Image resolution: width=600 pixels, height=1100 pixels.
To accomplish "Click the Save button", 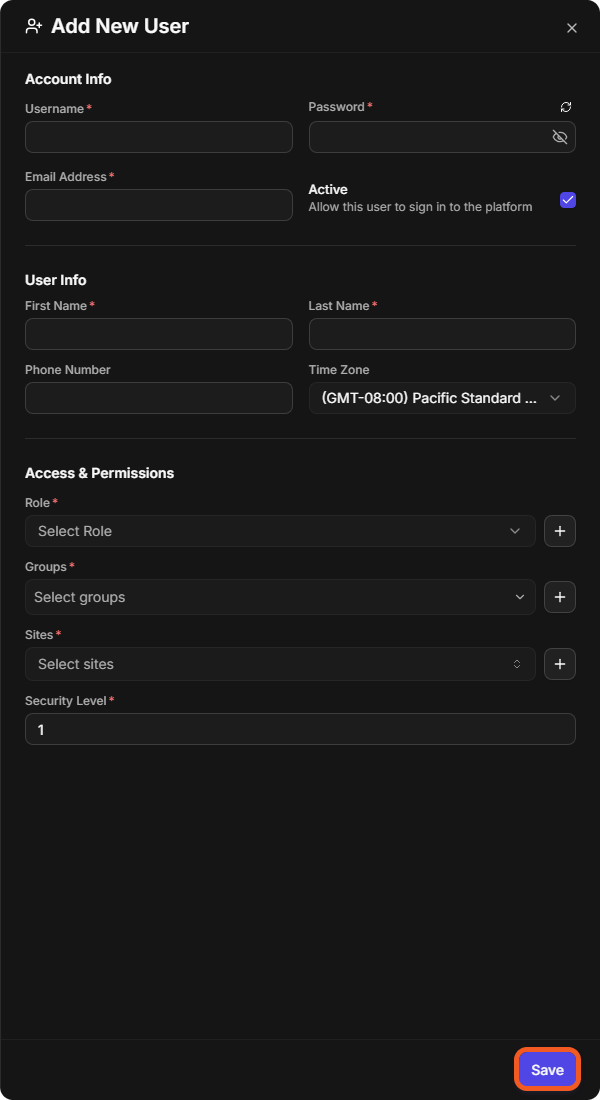I will coord(547,1069).
